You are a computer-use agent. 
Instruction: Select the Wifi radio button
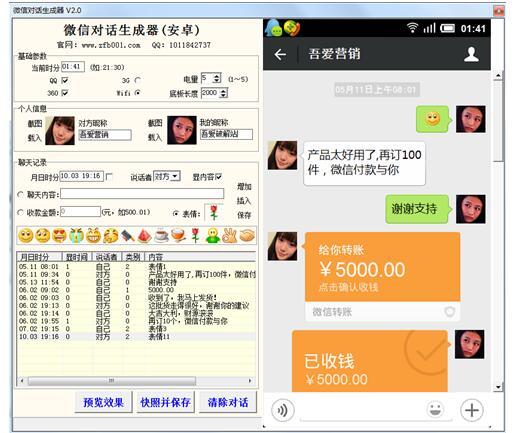click(x=138, y=93)
